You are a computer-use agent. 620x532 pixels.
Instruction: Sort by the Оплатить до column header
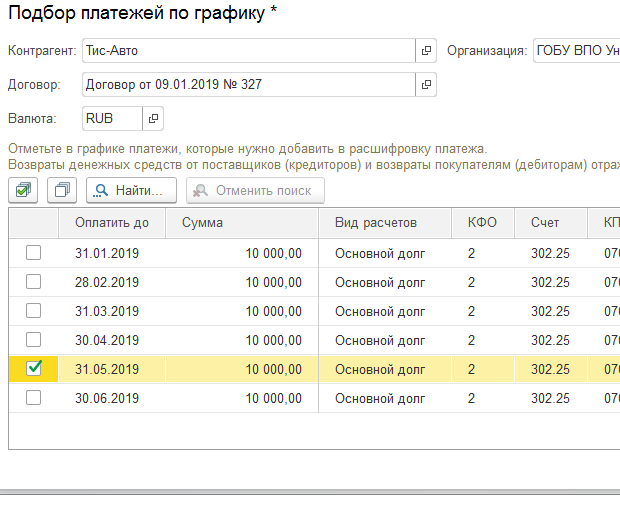(x=111, y=223)
